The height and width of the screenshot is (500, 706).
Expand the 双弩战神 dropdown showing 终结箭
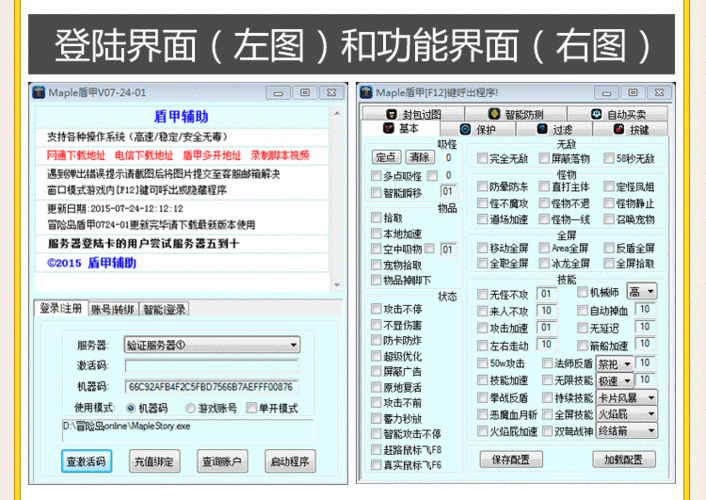[627, 431]
